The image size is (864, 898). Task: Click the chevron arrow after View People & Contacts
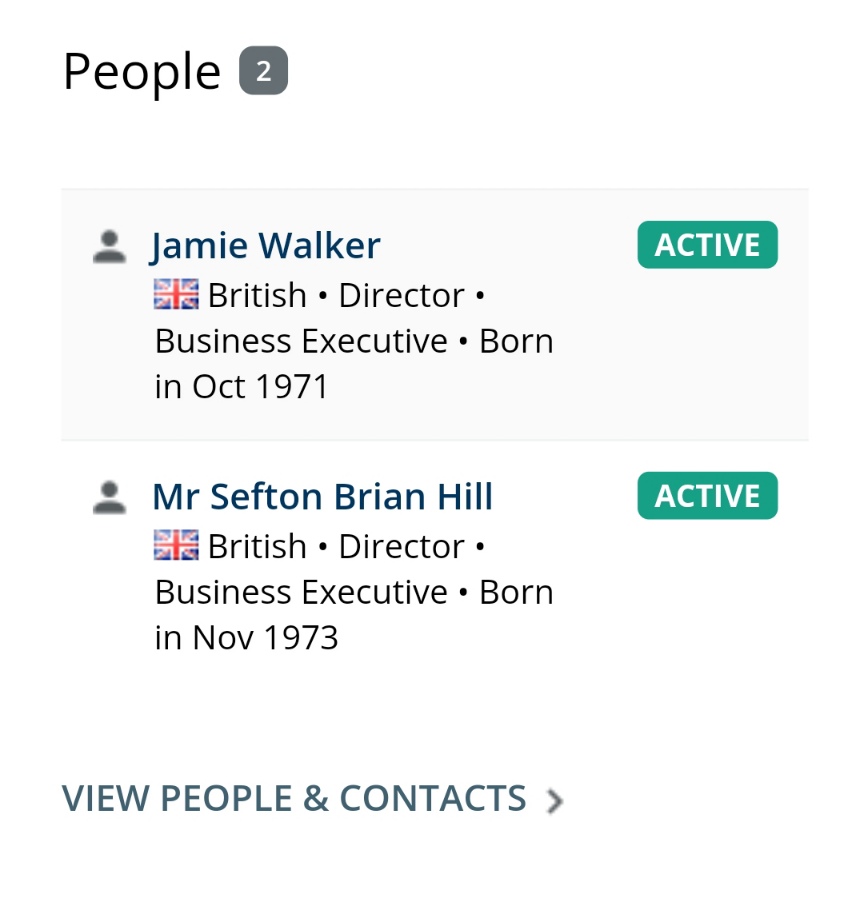click(555, 800)
